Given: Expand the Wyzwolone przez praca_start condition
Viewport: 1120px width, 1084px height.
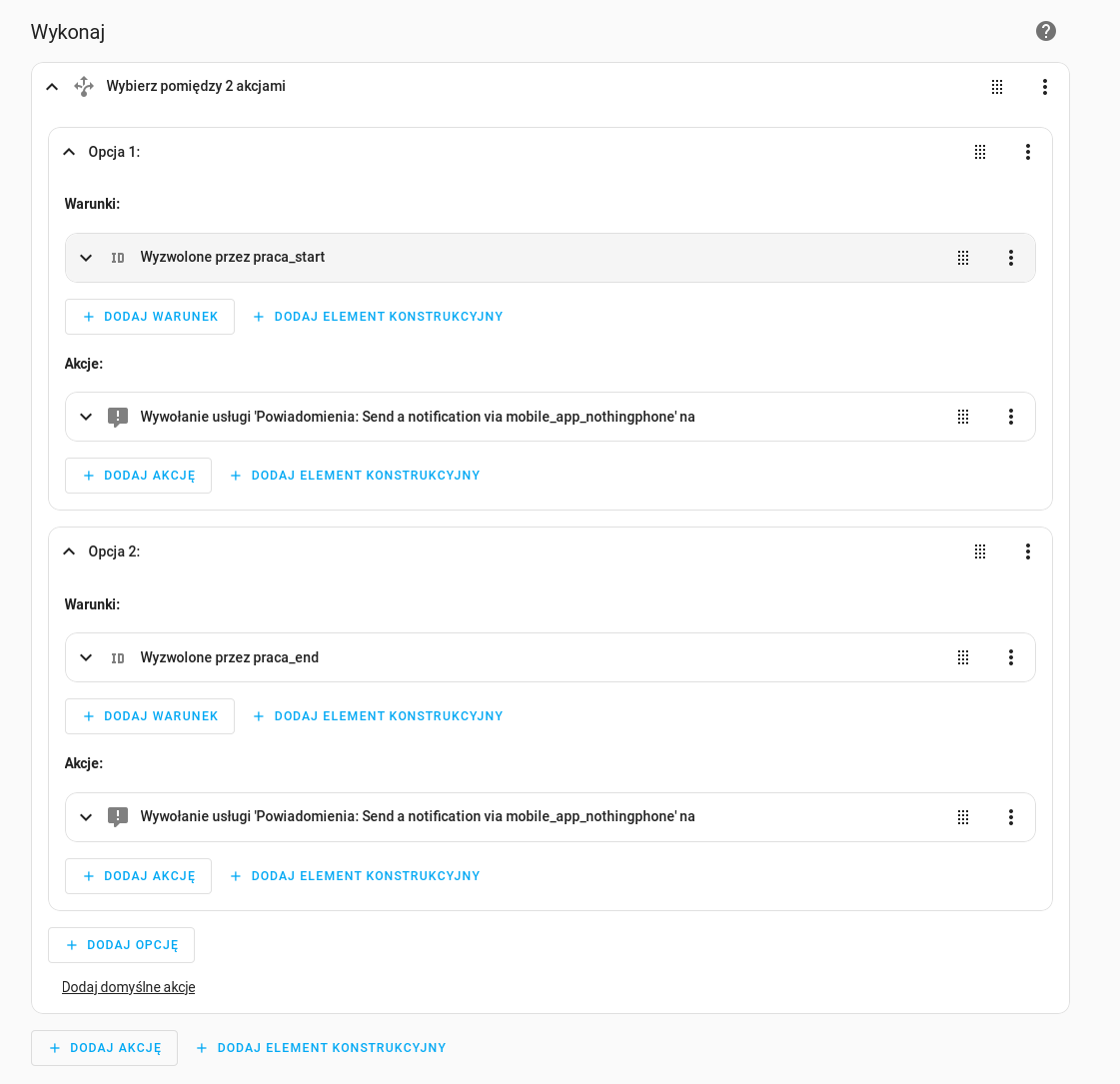Looking at the screenshot, I should point(86,258).
